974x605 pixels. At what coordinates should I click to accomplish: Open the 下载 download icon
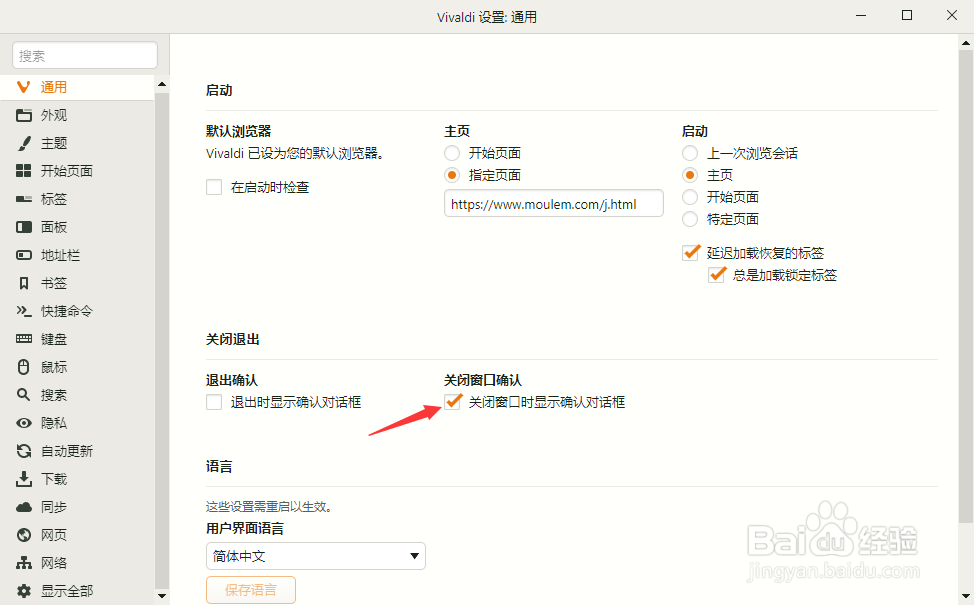(x=24, y=479)
